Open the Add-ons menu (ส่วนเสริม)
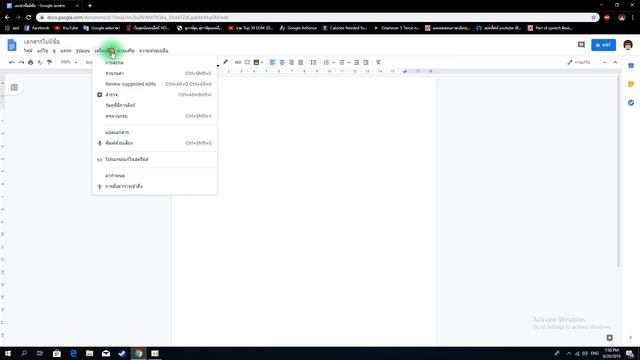This screenshot has height=360, width=640. [x=126, y=51]
